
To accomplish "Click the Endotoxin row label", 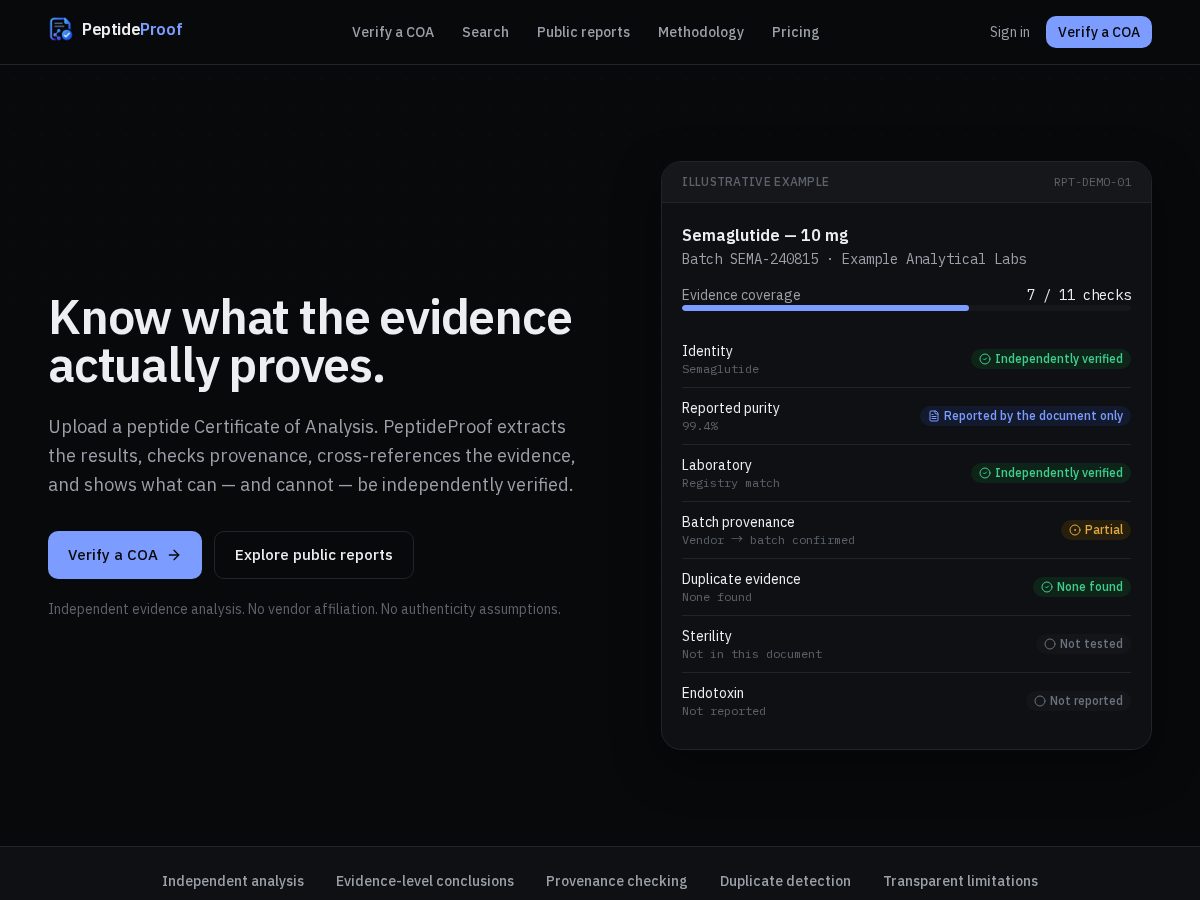I will coord(713,693).
